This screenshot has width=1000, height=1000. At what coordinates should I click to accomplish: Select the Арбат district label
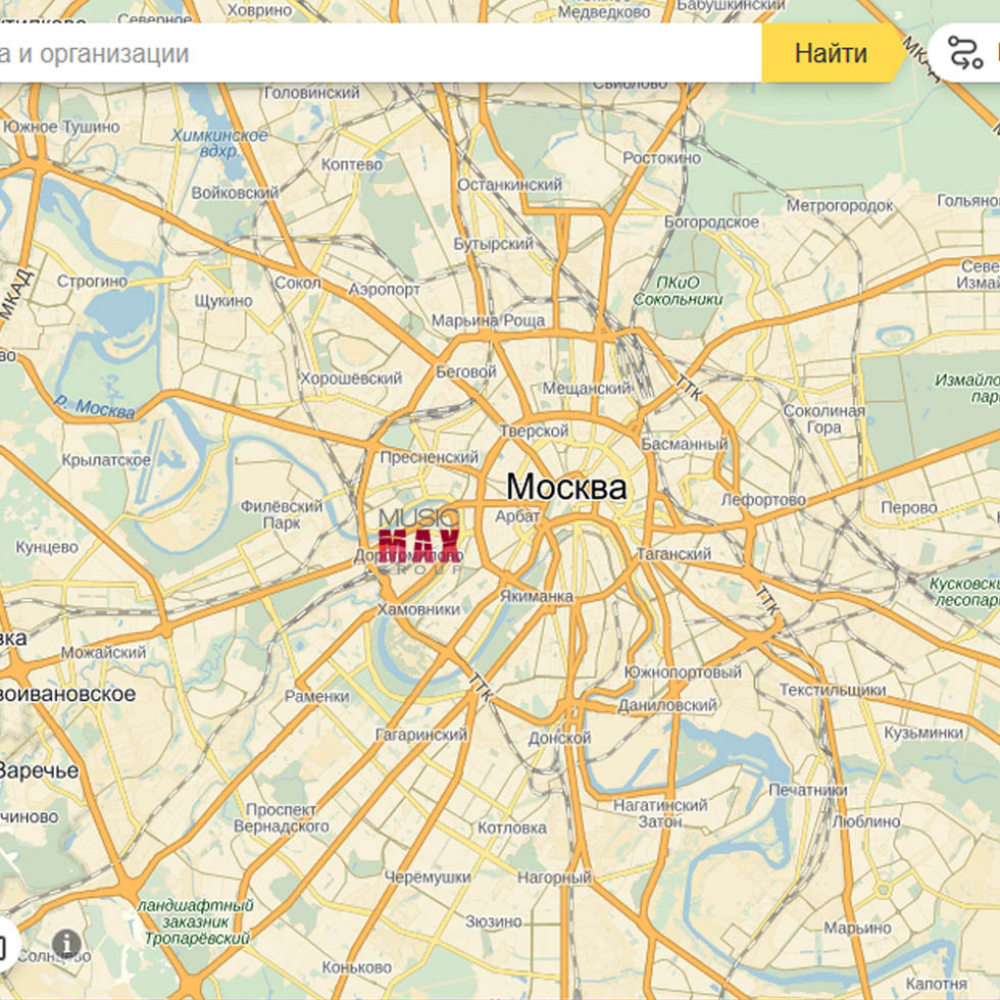pyautogui.click(x=518, y=516)
